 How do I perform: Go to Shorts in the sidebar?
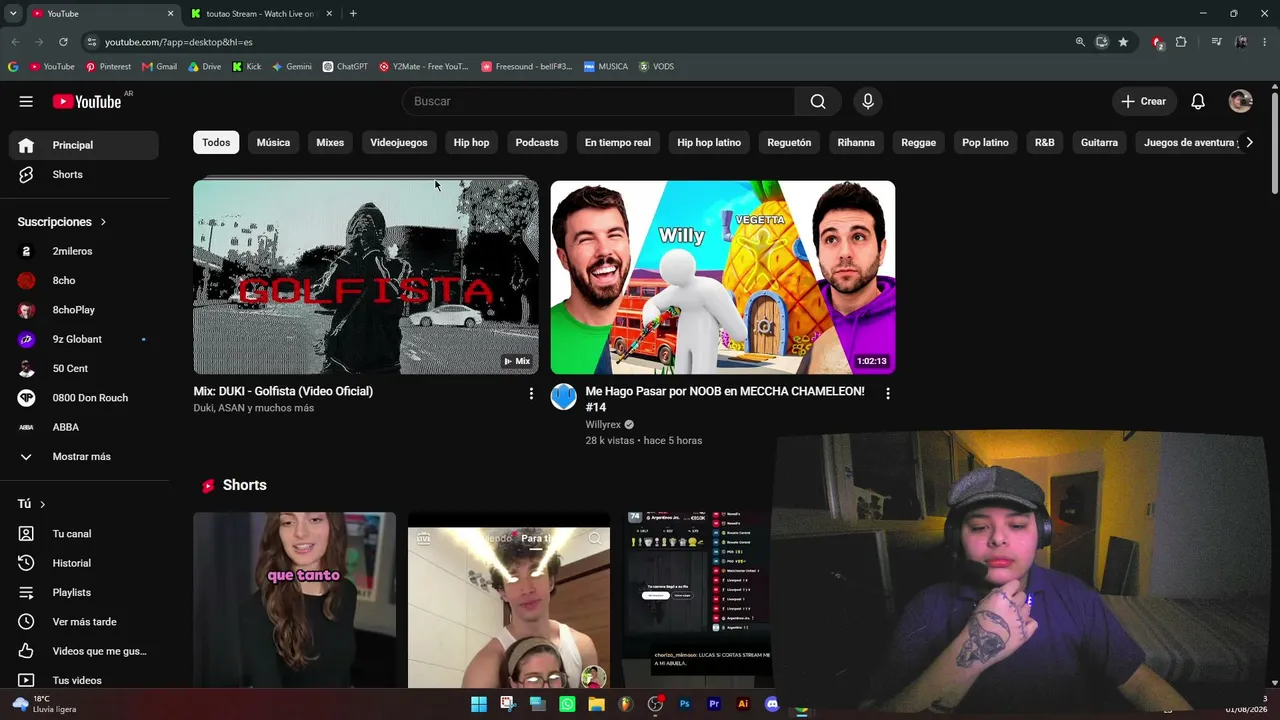coord(84,175)
